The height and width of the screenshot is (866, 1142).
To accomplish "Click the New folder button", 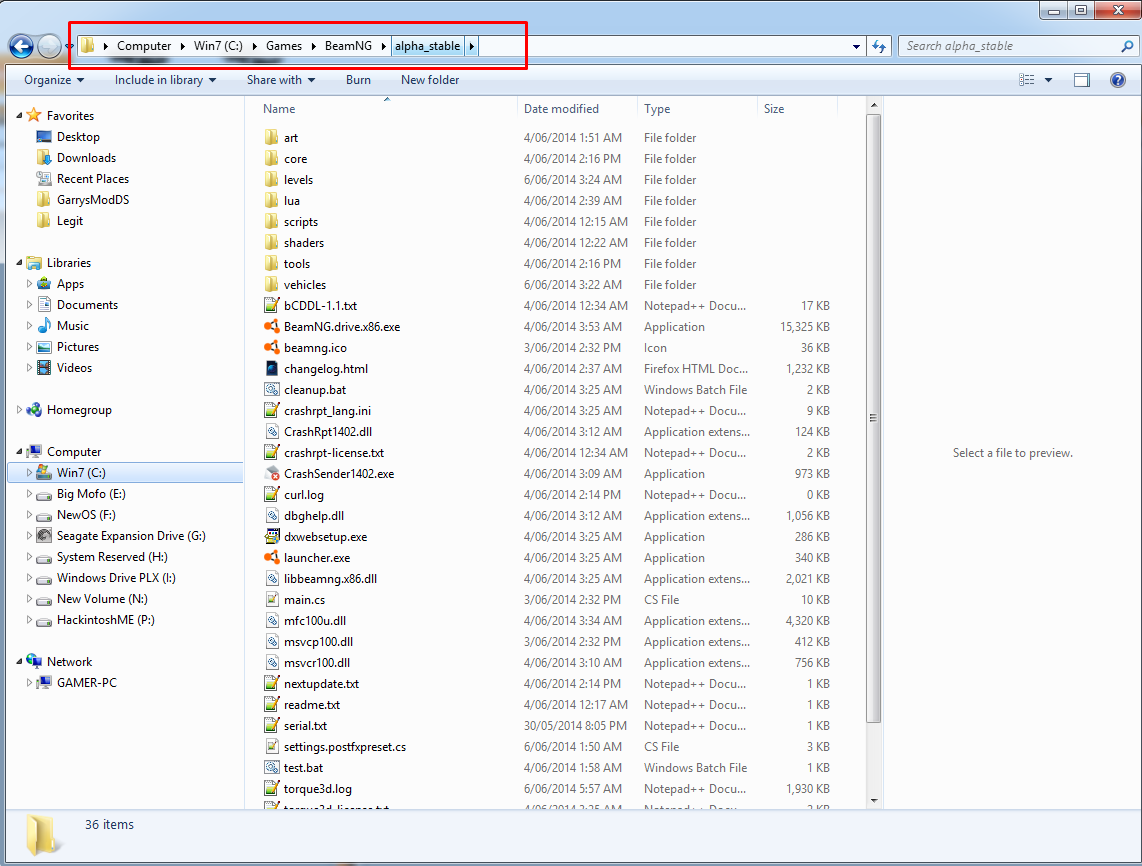I will 430,80.
